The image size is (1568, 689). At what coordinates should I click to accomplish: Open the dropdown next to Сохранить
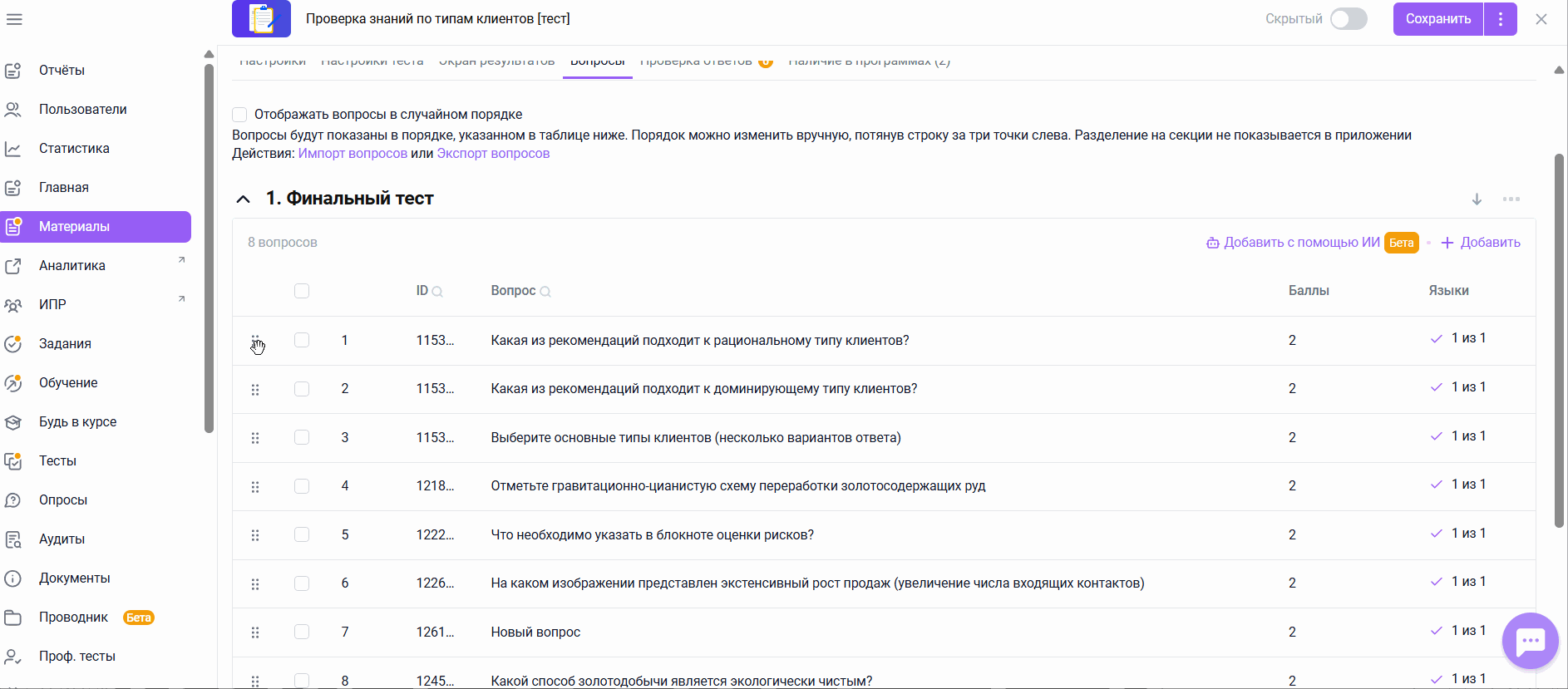coord(1501,19)
